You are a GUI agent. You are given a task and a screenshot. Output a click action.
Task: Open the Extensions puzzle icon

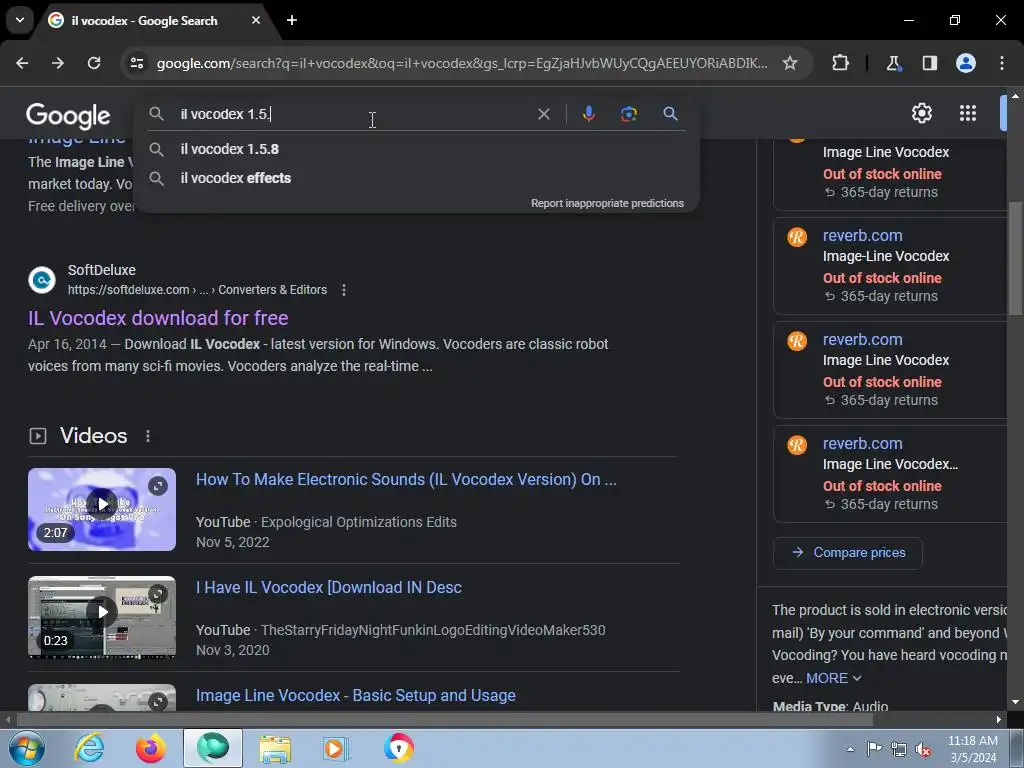click(x=840, y=63)
